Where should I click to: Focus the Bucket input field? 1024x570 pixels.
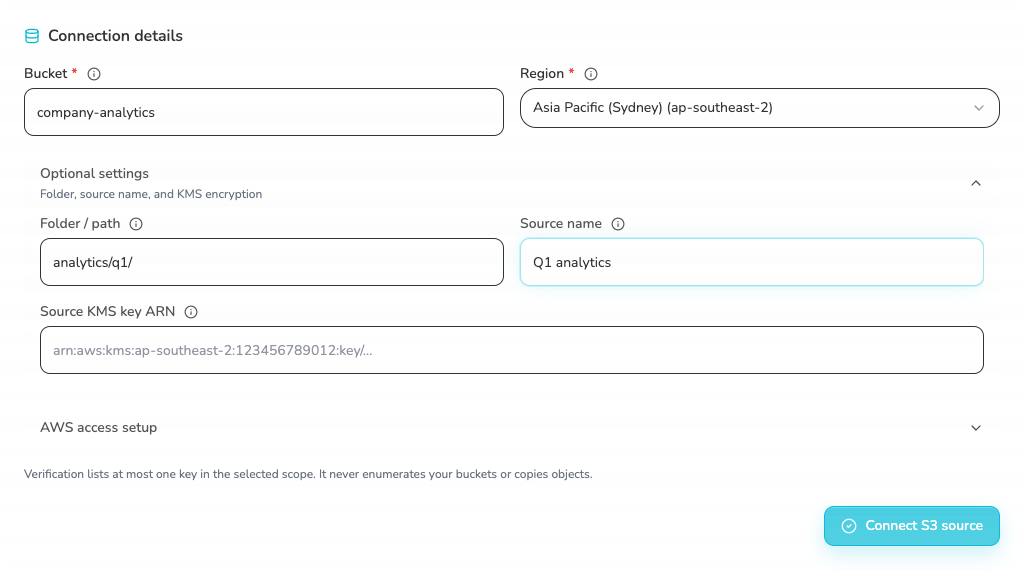coord(264,112)
